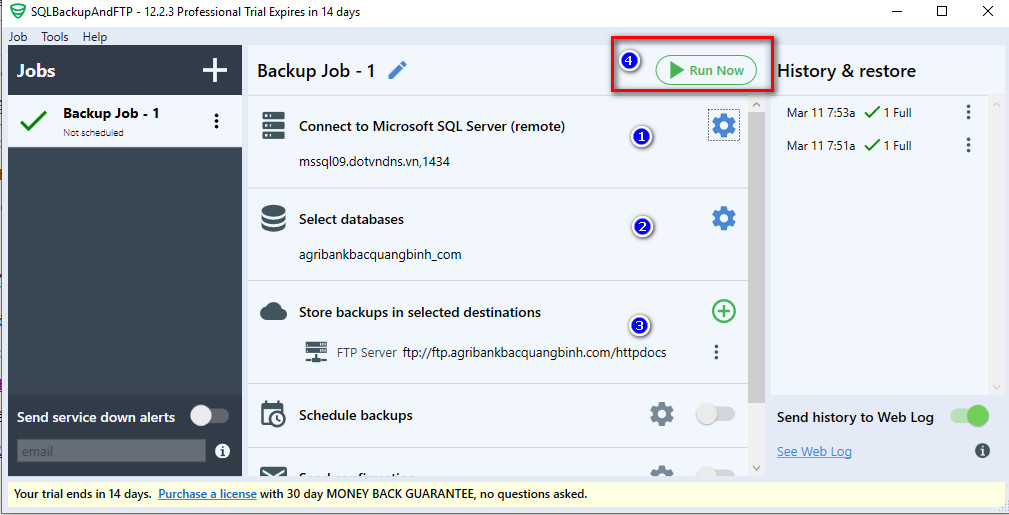The height and width of the screenshot is (515, 1009).
Task: Toggle Send service down alerts switch
Action: coord(210,416)
